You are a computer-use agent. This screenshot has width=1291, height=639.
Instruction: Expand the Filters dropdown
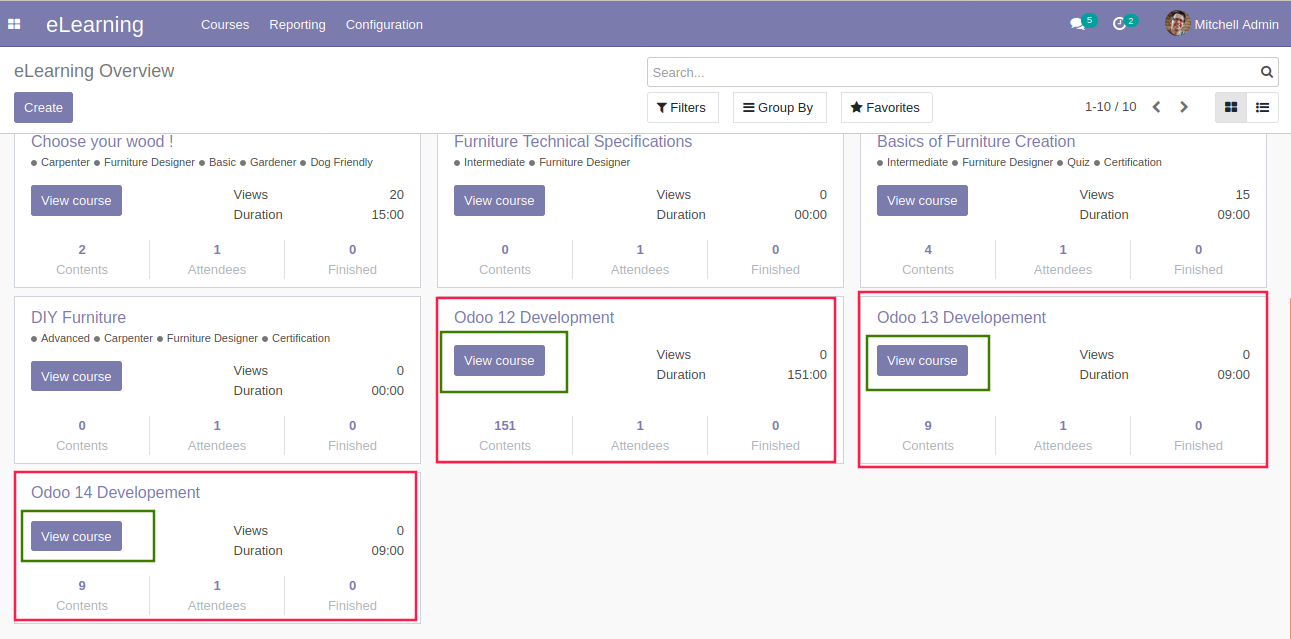(x=682, y=107)
